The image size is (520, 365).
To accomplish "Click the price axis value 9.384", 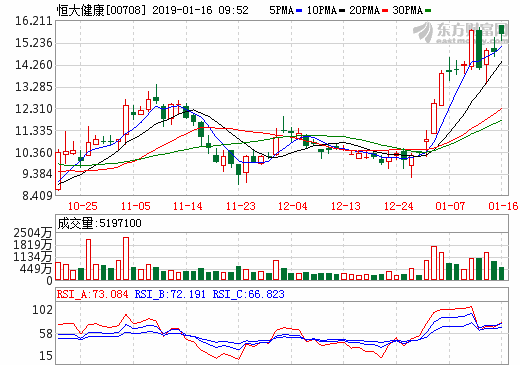I will click(37, 174).
